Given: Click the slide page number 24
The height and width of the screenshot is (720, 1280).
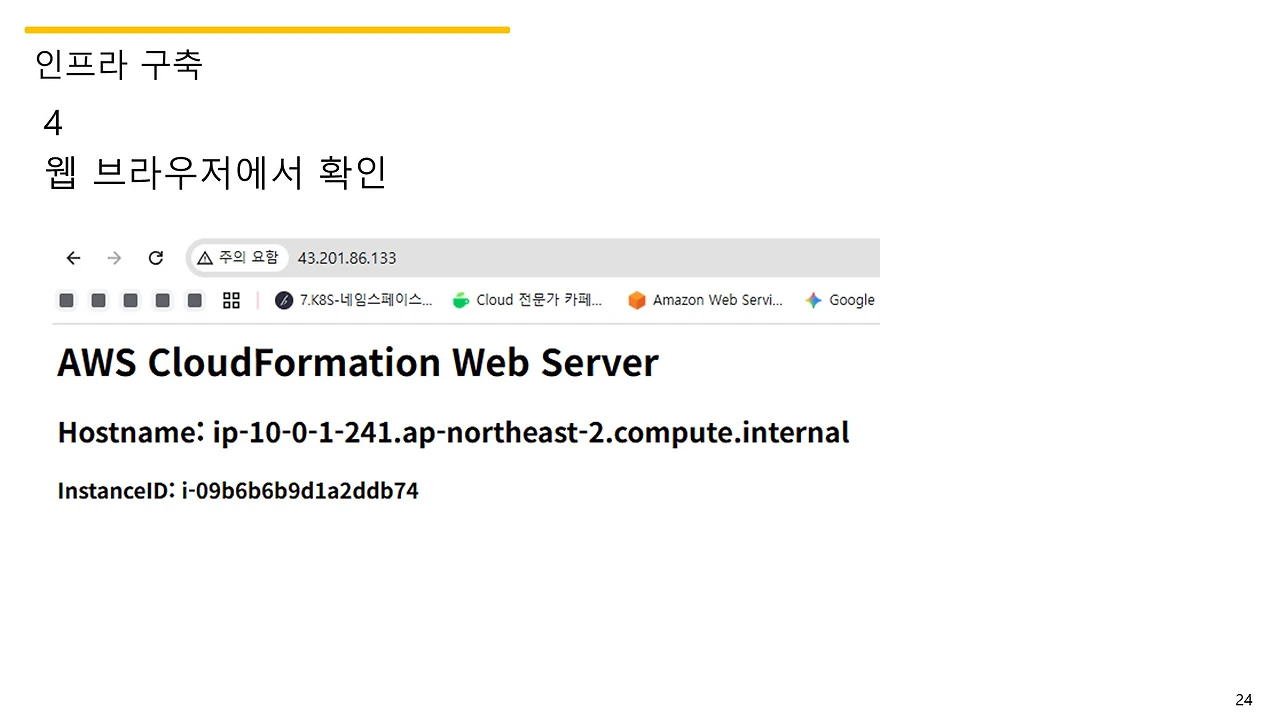Looking at the screenshot, I should [1244, 700].
